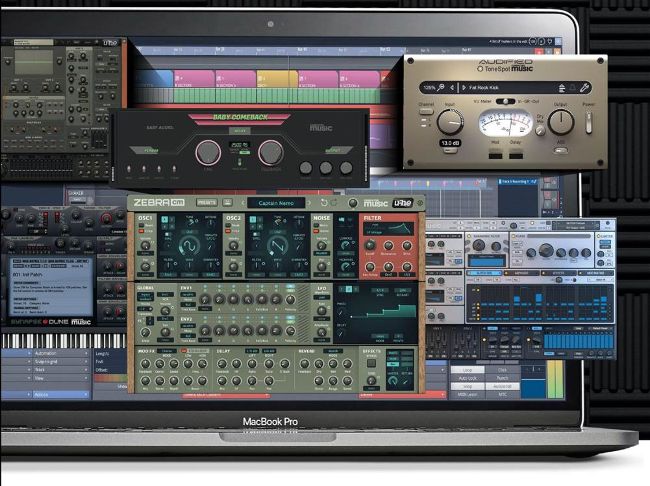
Task: Click the u-he logo badge in Zebra CM
Action: point(403,203)
